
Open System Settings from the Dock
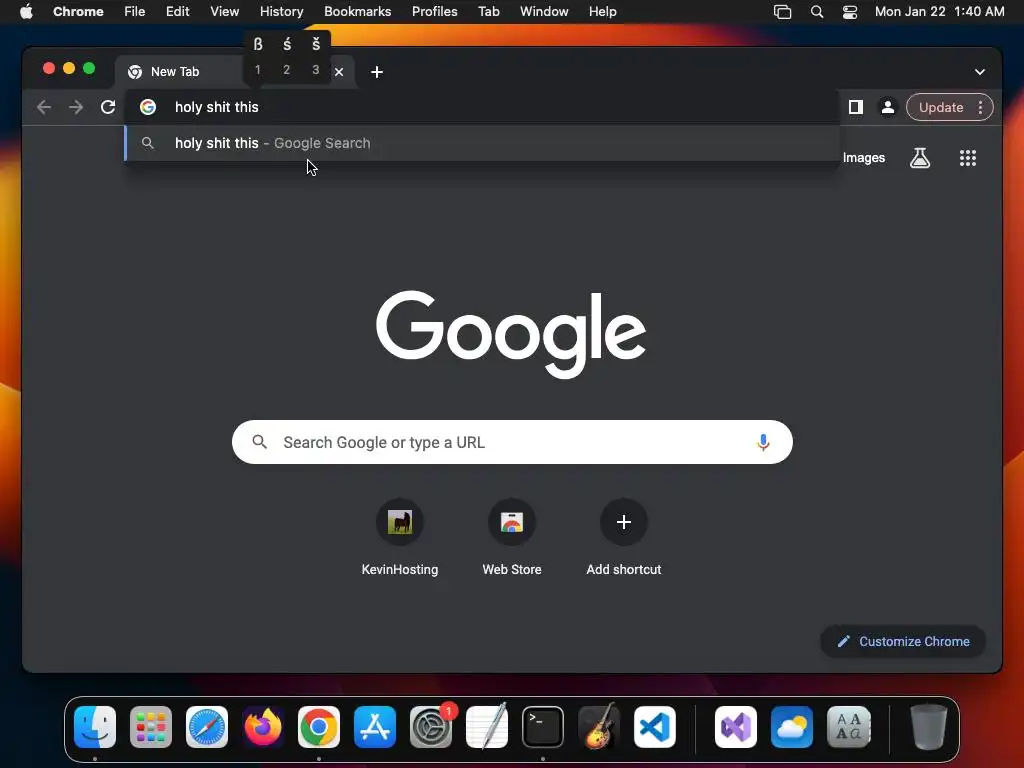pos(431,727)
